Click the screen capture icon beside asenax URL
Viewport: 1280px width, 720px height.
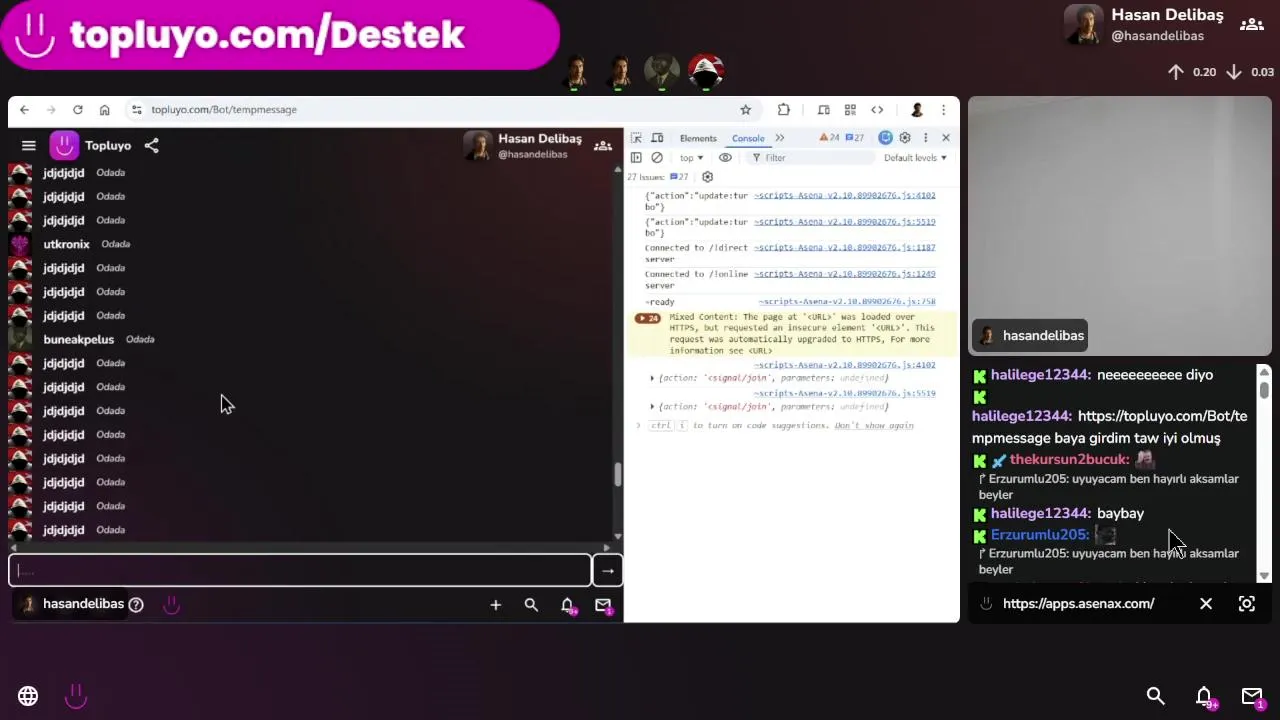click(1247, 604)
